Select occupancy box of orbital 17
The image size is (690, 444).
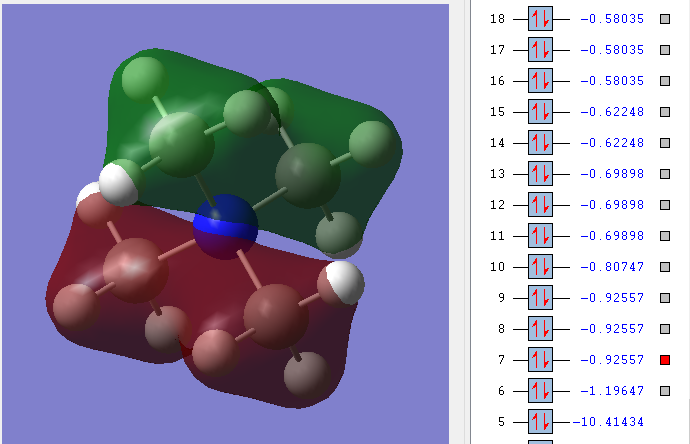(x=540, y=50)
